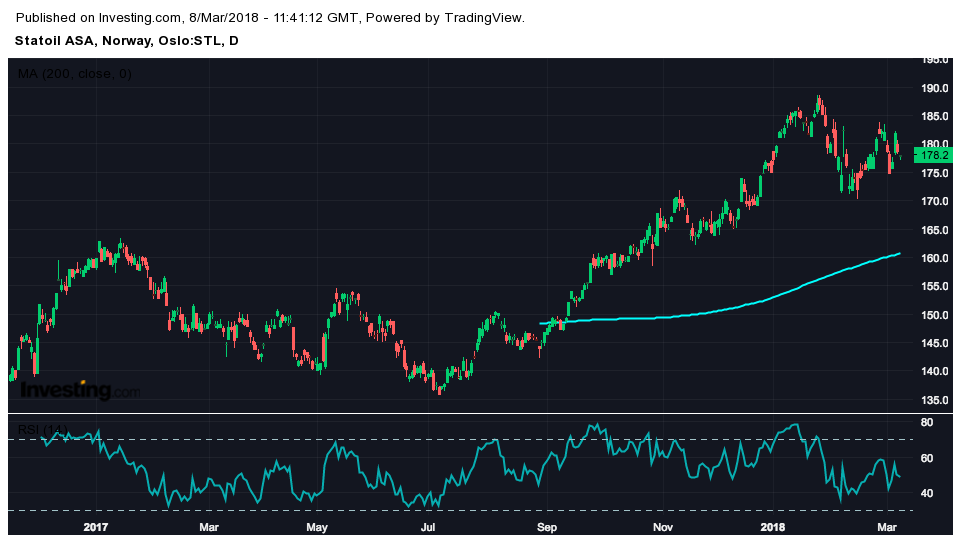960x540 pixels.
Task: Click the 175.0 price axis label
Action: (x=935, y=173)
